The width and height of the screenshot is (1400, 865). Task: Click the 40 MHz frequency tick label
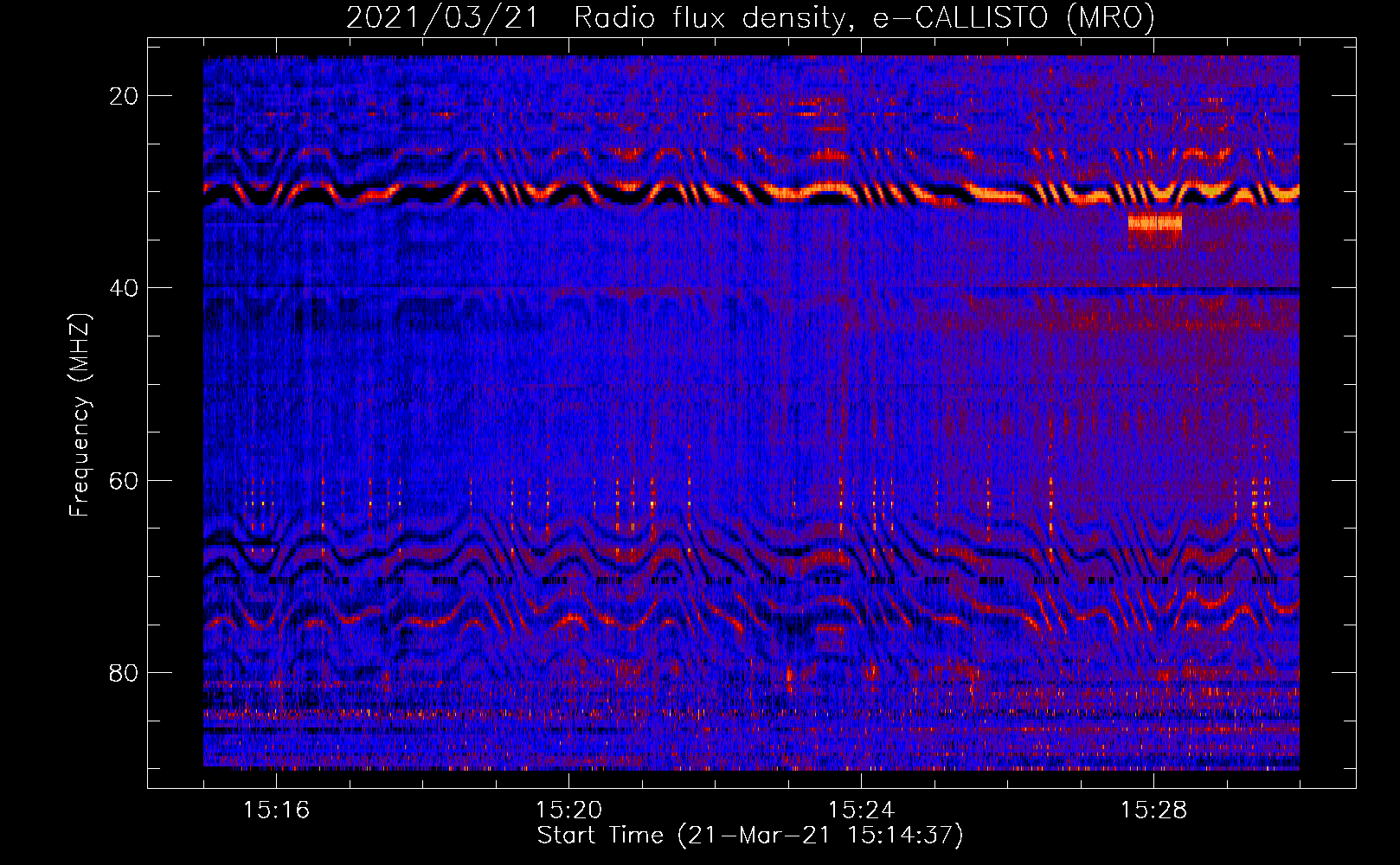124,288
